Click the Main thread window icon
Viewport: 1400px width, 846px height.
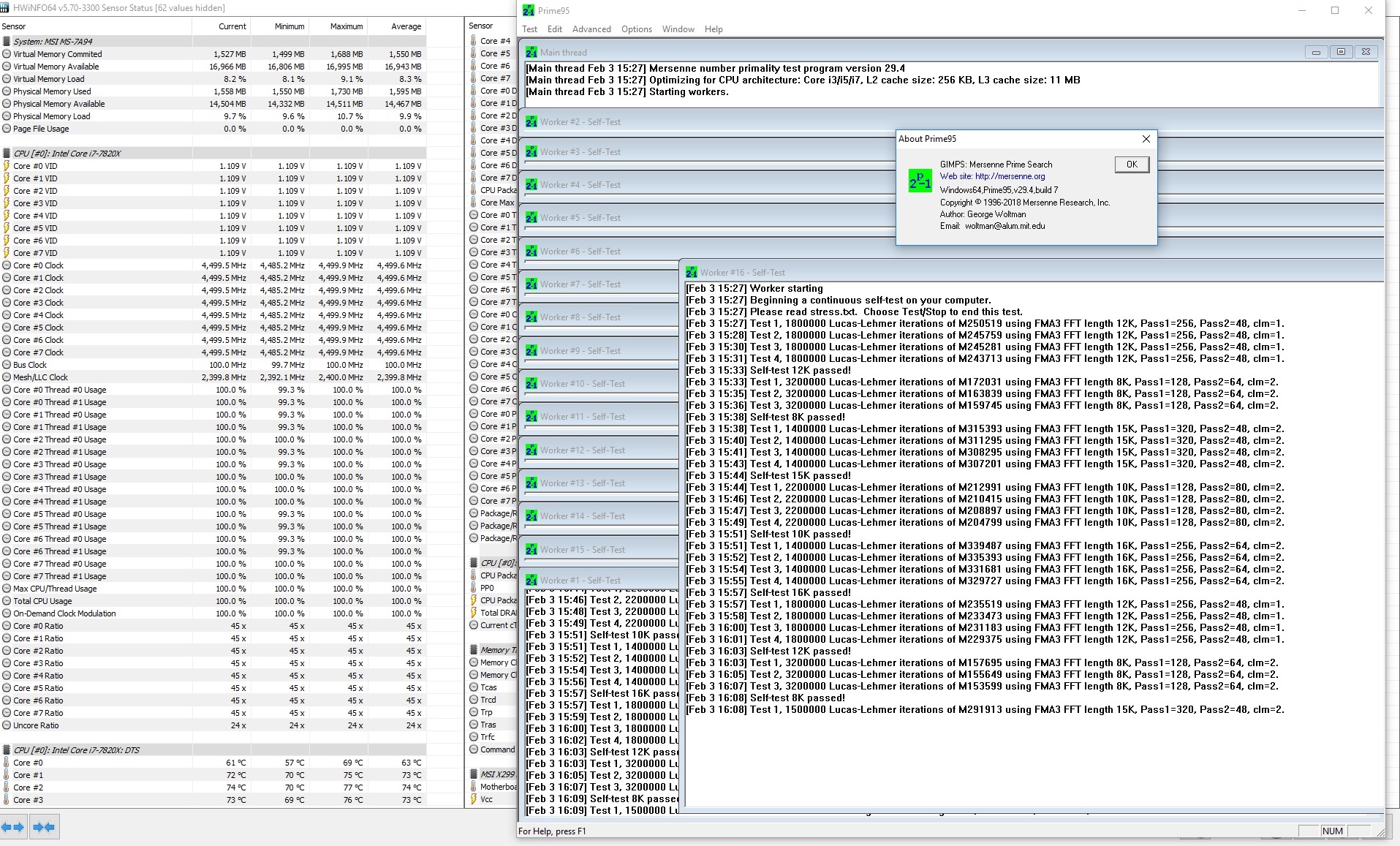(x=531, y=53)
